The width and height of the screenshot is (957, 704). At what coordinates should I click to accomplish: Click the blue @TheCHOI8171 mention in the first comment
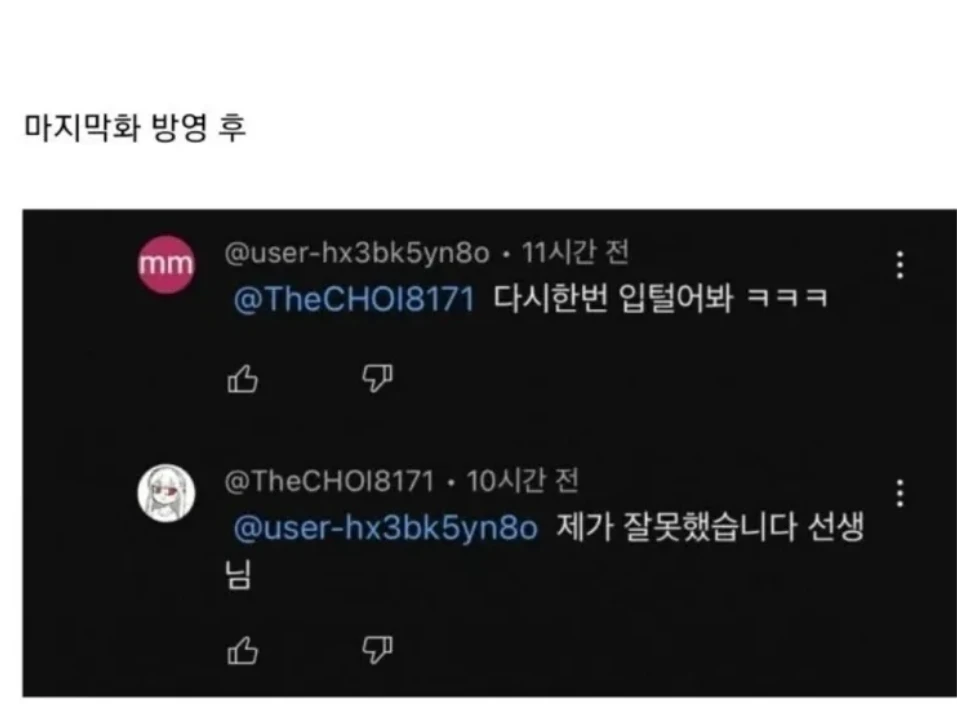point(353,301)
